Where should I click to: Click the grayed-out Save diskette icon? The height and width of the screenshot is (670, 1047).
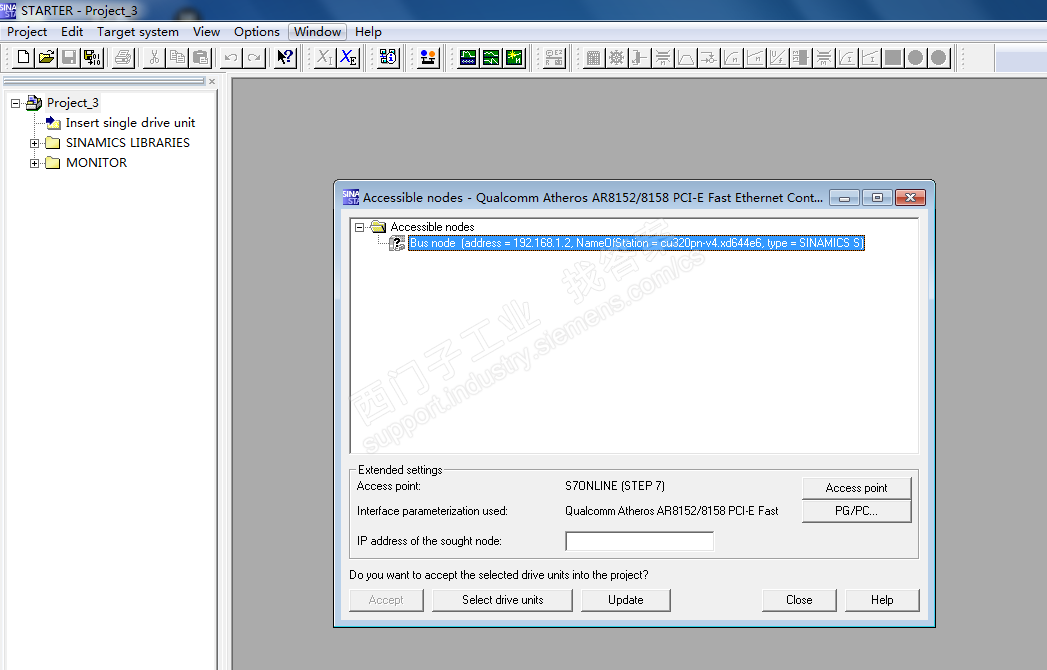pos(69,58)
